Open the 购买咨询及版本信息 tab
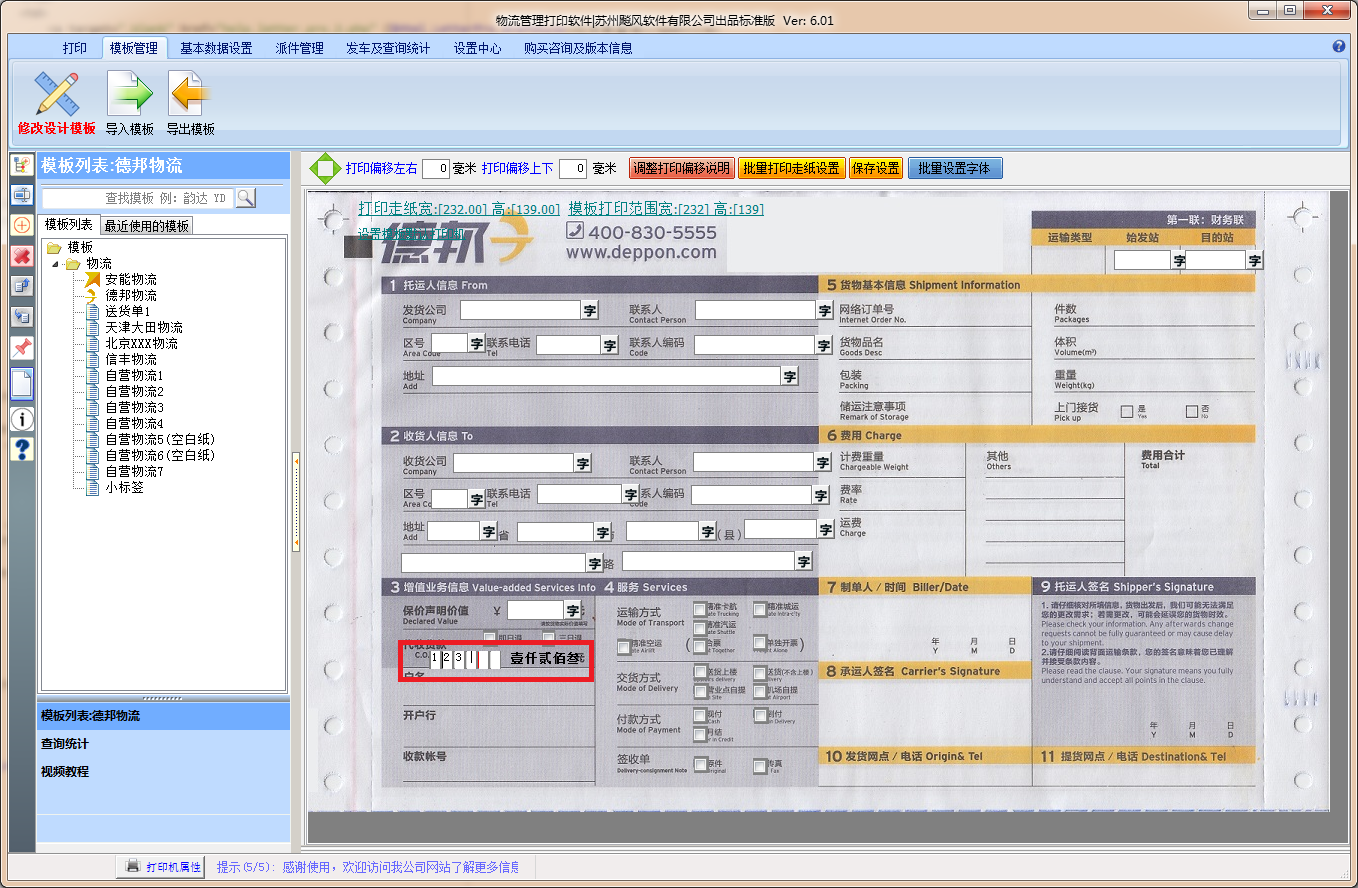This screenshot has width=1358, height=888. [578, 48]
